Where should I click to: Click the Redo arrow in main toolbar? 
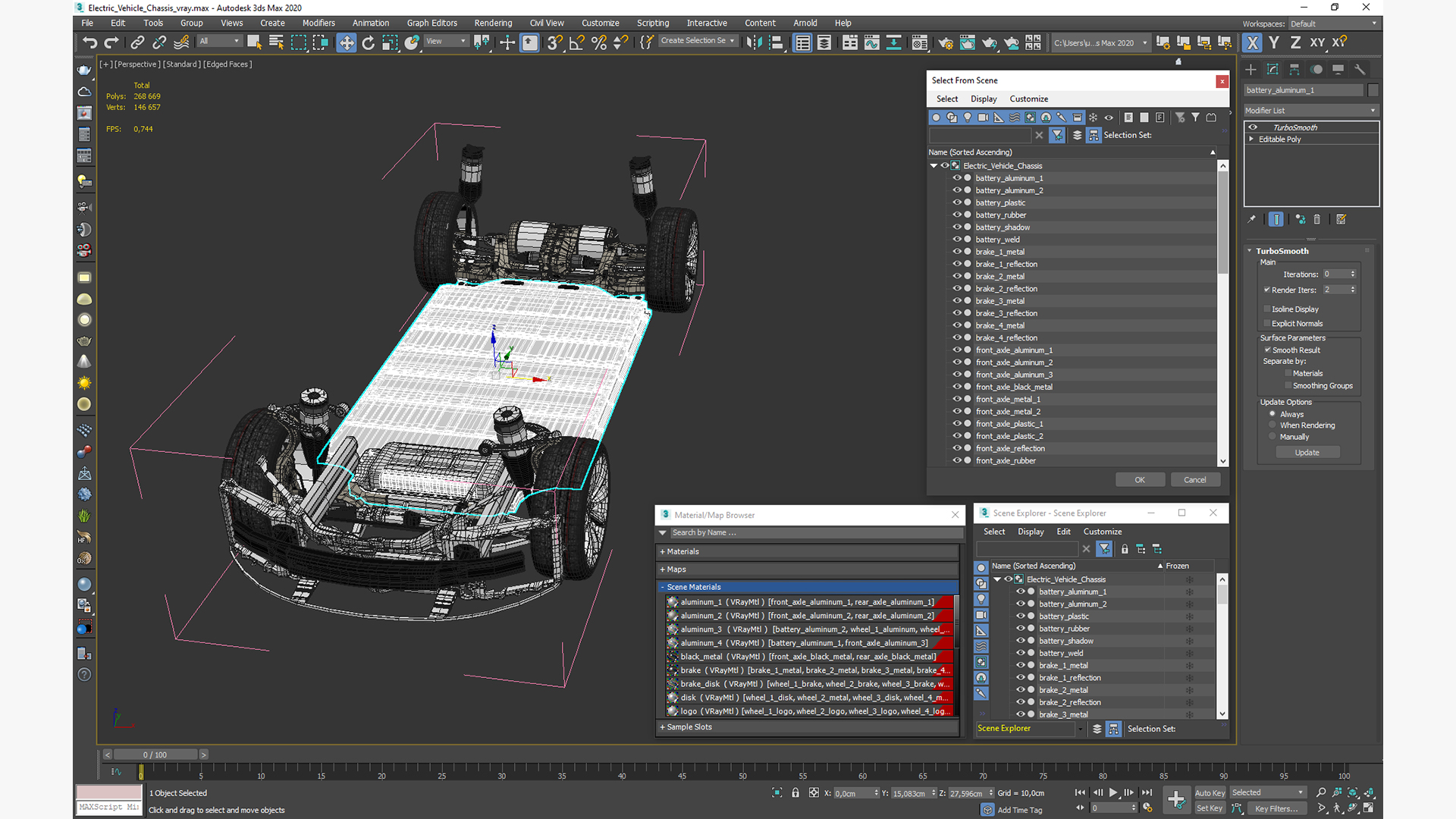[x=111, y=42]
